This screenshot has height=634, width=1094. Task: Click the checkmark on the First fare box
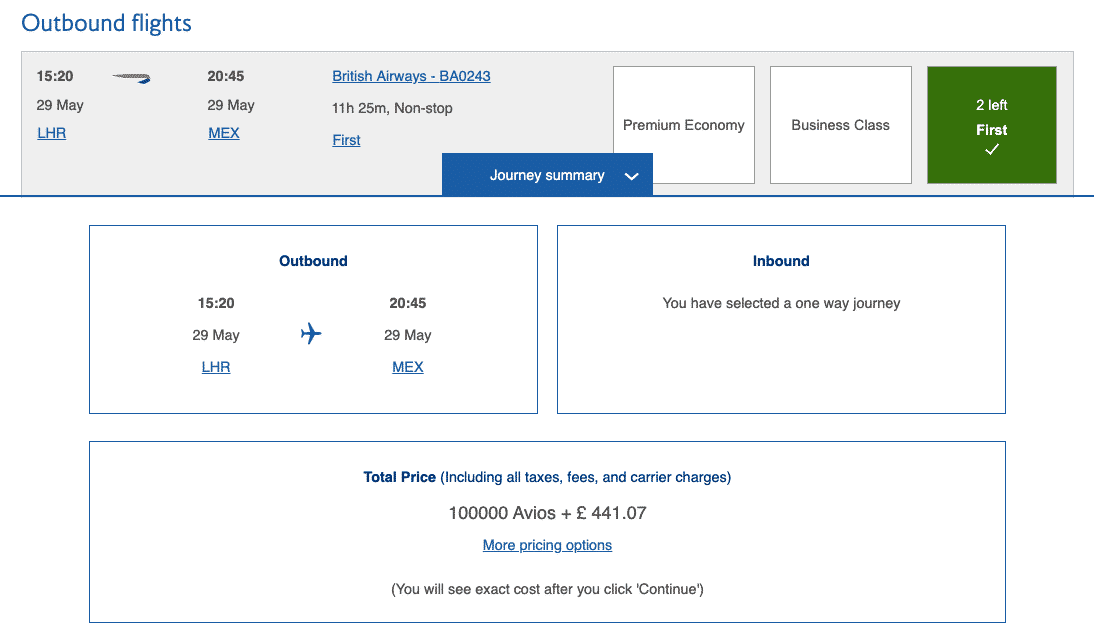(x=991, y=149)
